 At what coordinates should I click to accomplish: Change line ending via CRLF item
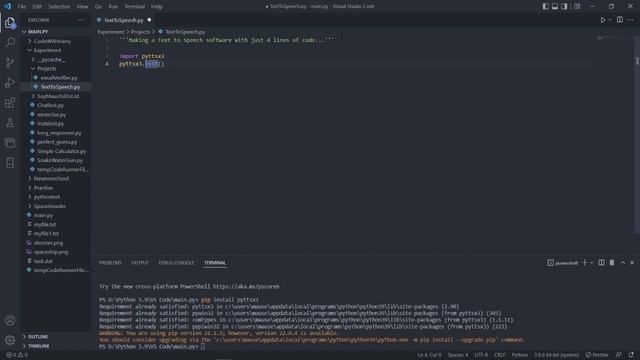(x=500, y=355)
